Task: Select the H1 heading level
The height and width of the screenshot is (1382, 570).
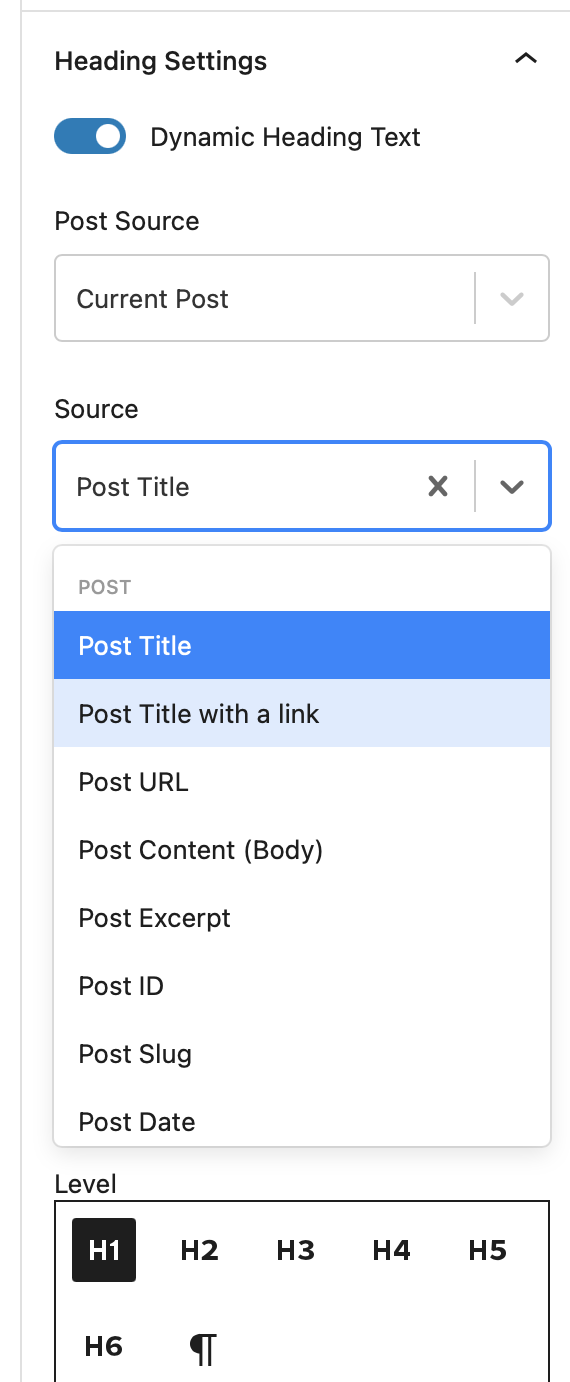Action: pyautogui.click(x=104, y=1250)
